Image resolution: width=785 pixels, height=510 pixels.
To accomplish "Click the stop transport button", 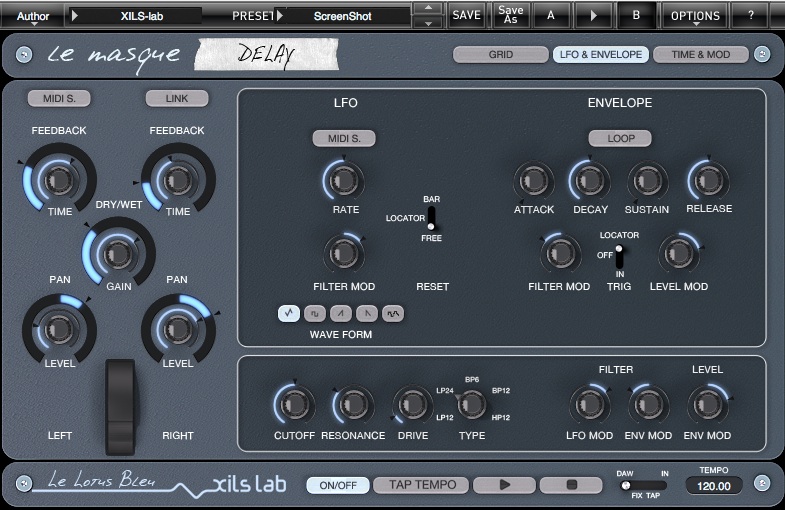I will tap(571, 484).
